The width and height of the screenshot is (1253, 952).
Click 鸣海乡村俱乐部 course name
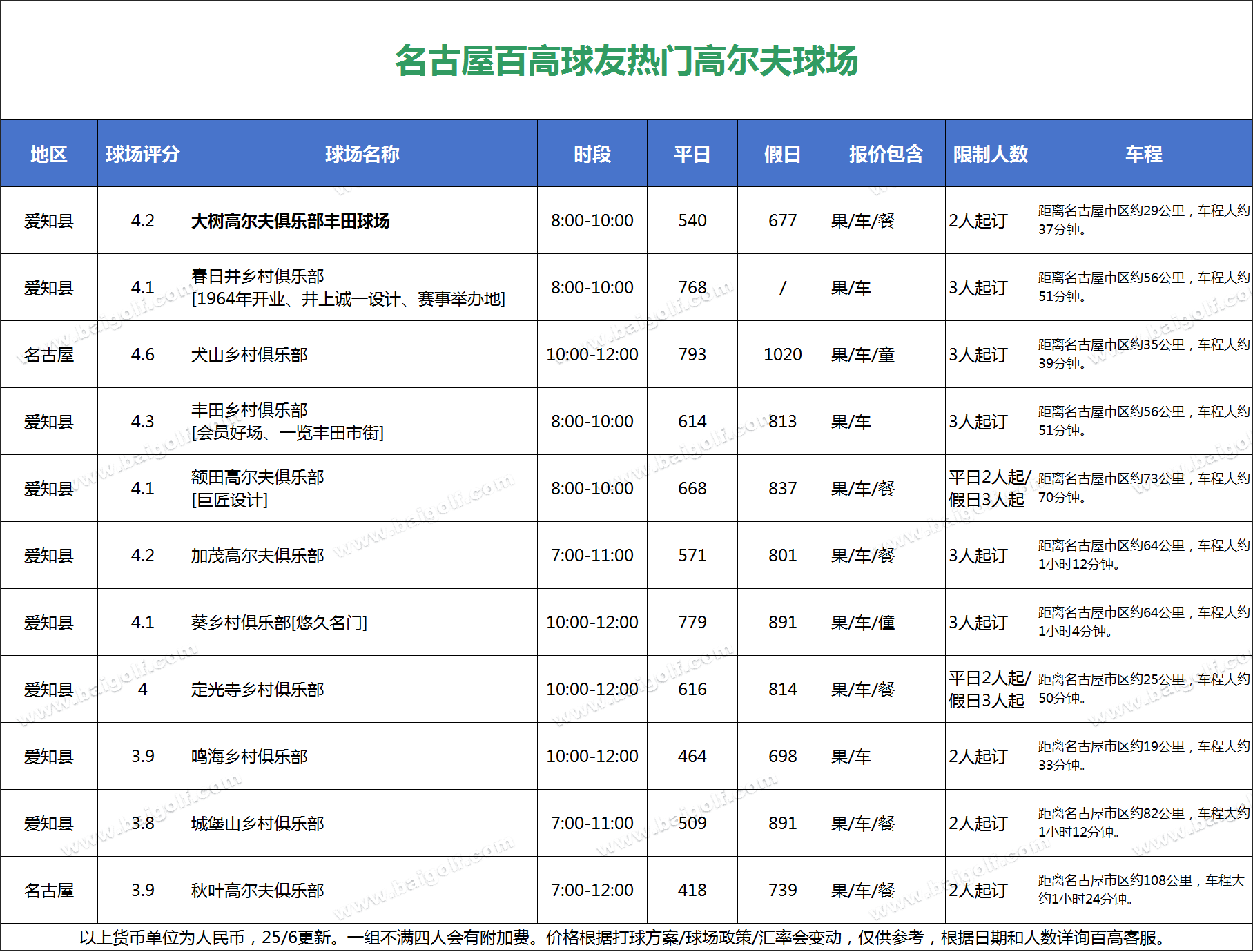coord(249,757)
